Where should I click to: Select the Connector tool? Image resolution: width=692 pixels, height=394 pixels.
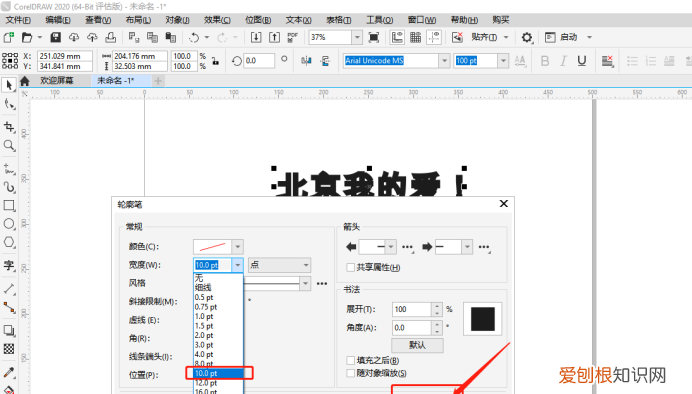(9, 308)
